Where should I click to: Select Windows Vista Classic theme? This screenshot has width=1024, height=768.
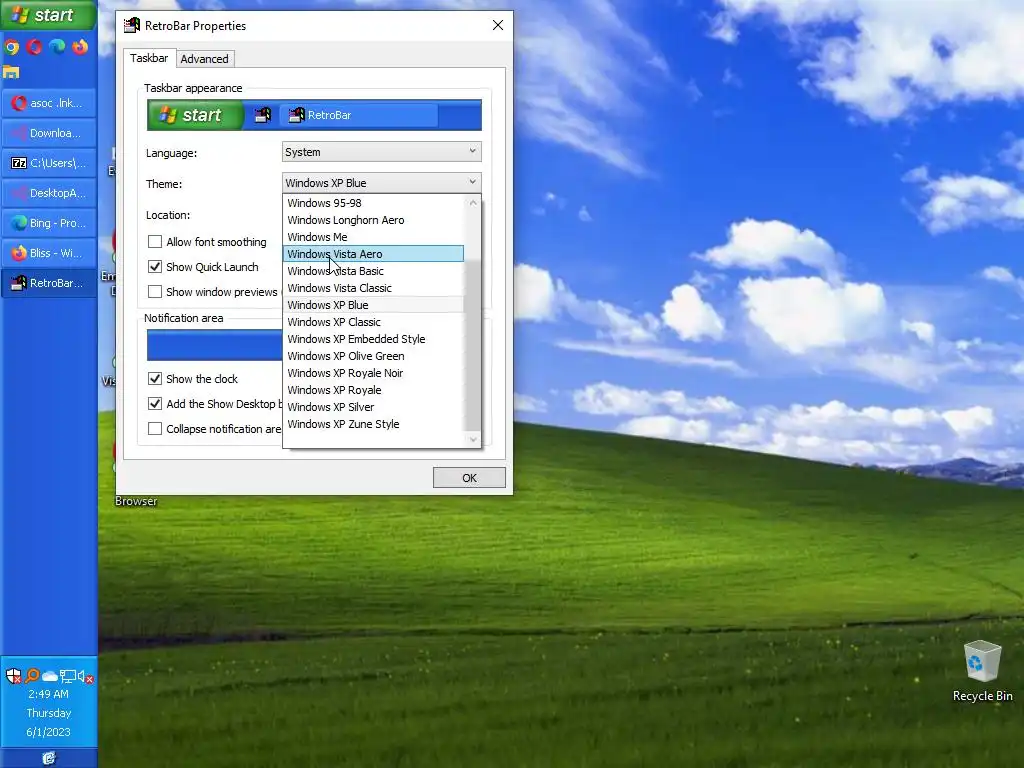(x=374, y=288)
